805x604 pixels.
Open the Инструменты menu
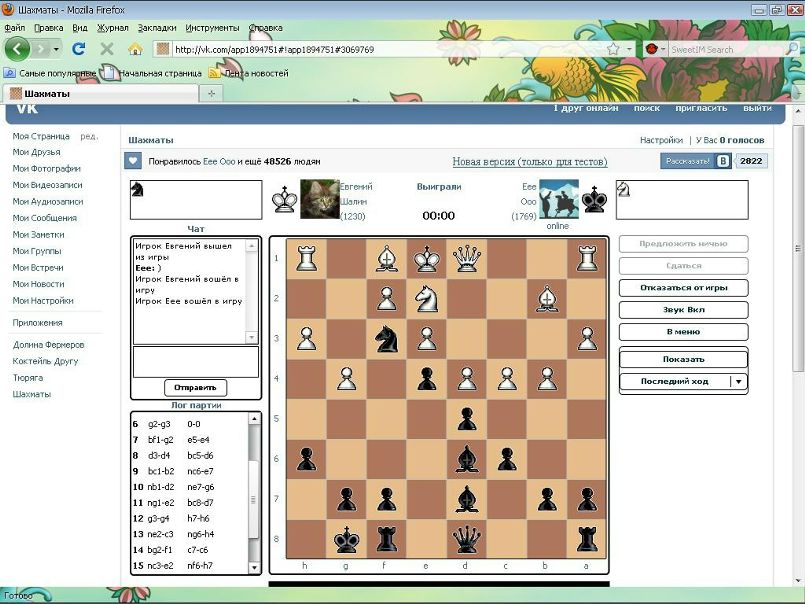click(x=213, y=28)
